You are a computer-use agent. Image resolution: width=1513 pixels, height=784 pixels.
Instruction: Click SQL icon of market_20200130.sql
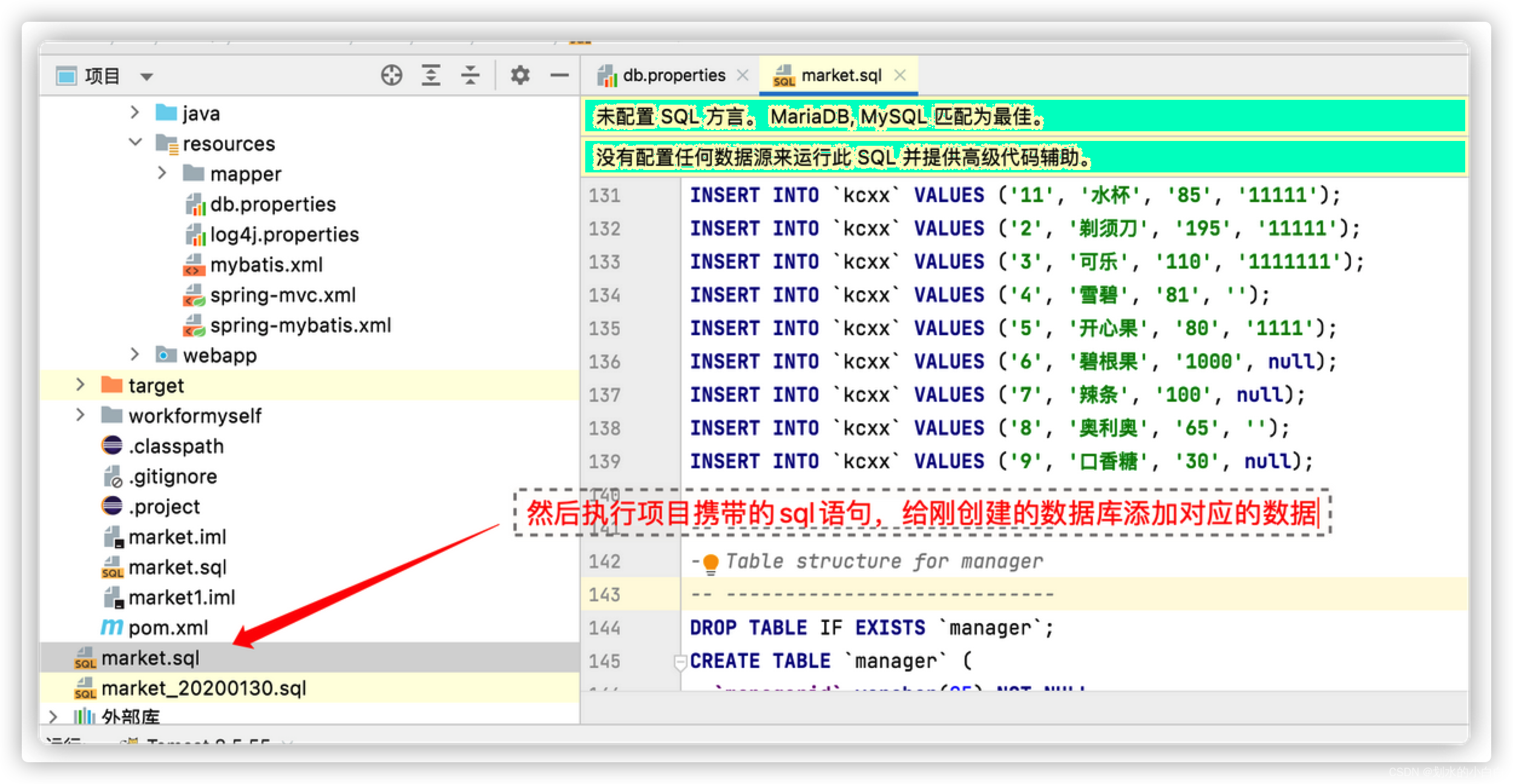coord(85,688)
